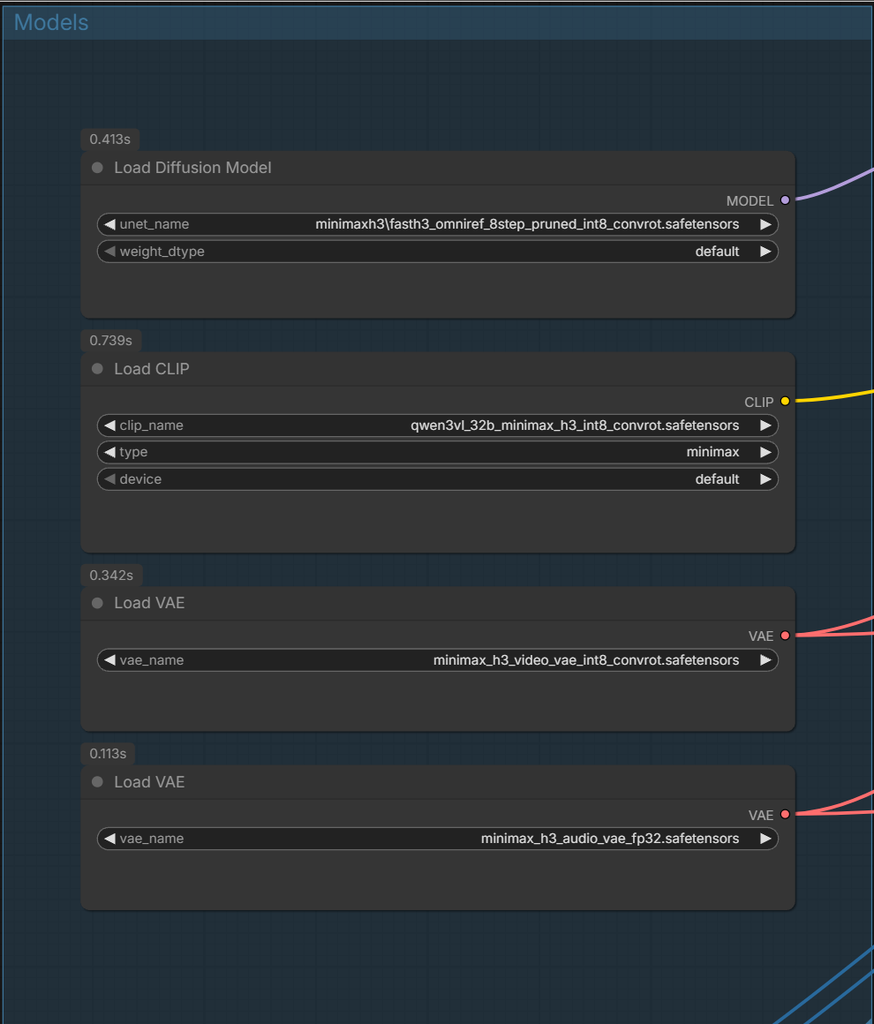
Task: Select the Load CLIP node title
Action: coord(152,369)
